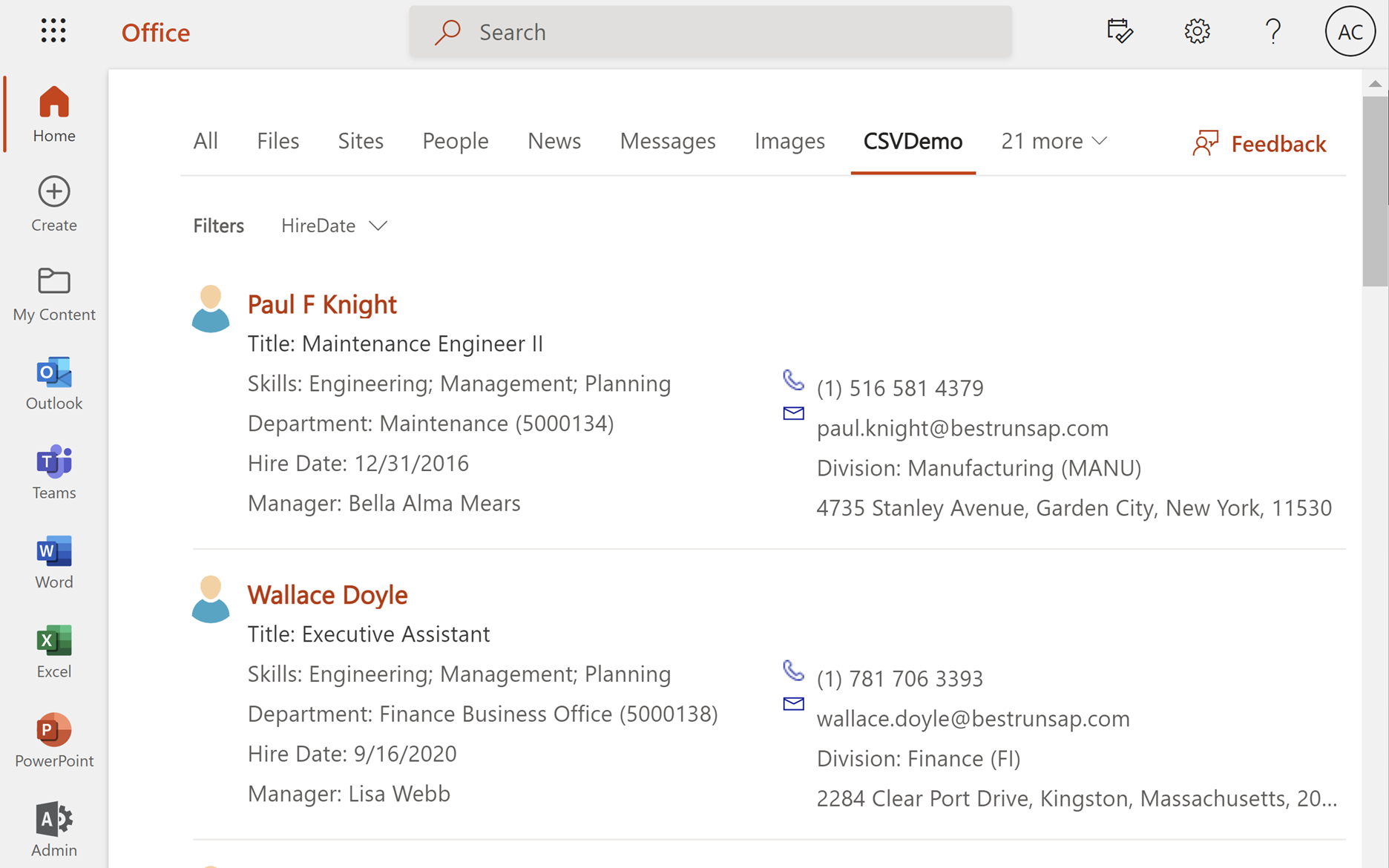
Task: Click into the Search box
Action: tap(710, 32)
